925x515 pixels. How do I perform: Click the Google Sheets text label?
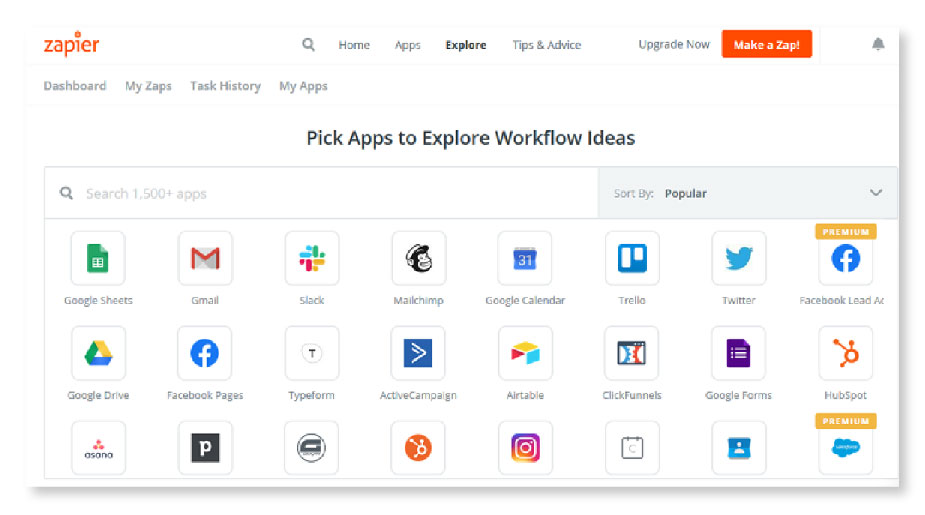98,300
